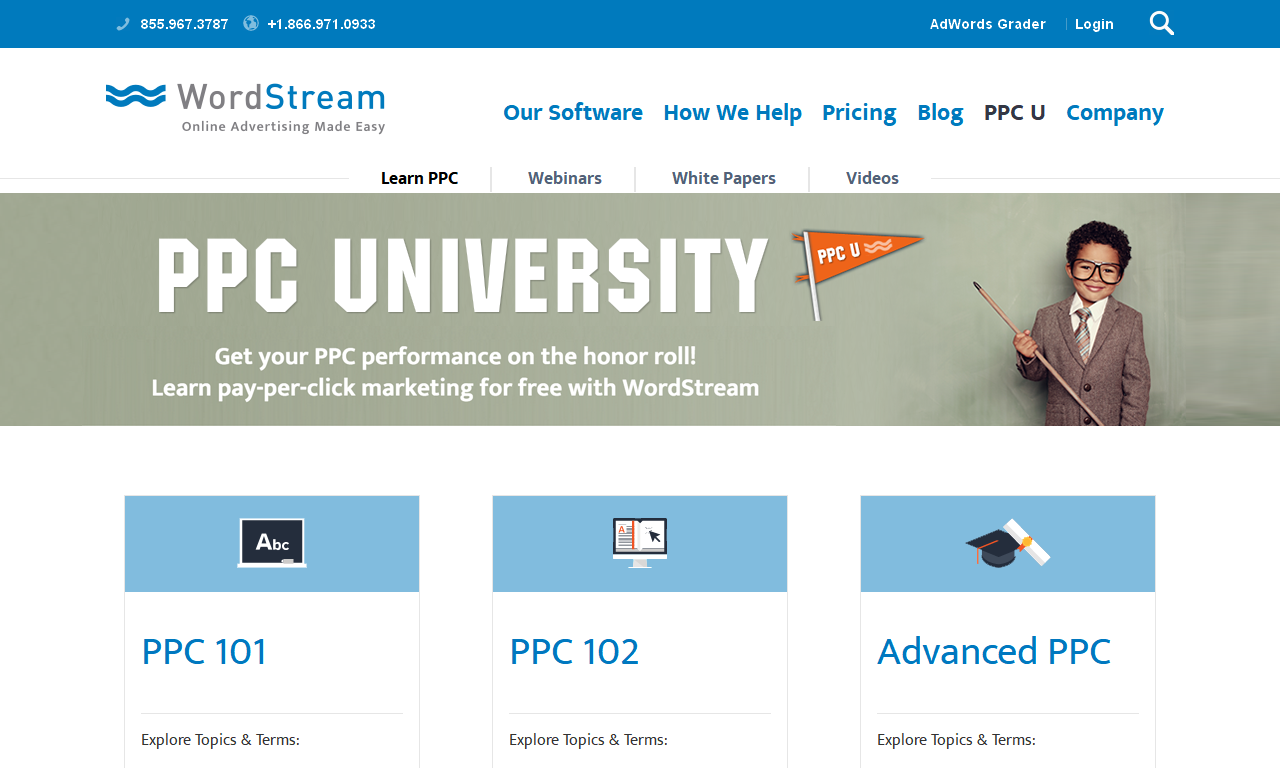Switch to the Learn PPC tab
The image size is (1280, 768).
(420, 178)
